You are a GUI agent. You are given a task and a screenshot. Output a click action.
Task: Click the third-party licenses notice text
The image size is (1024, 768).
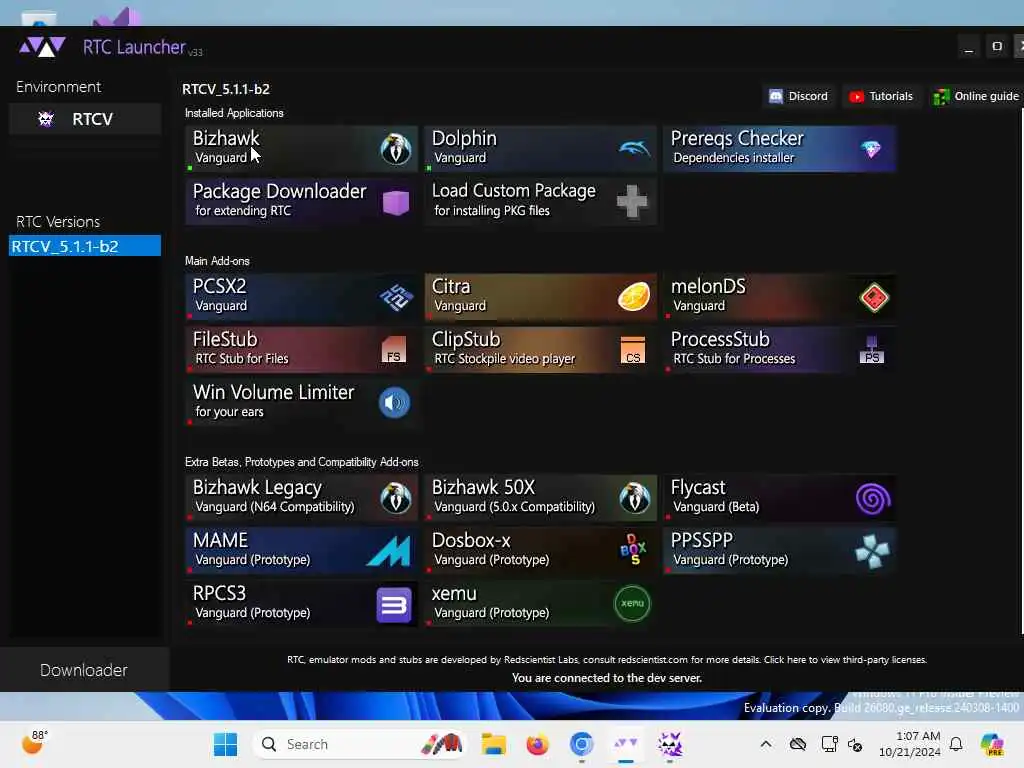click(x=607, y=660)
